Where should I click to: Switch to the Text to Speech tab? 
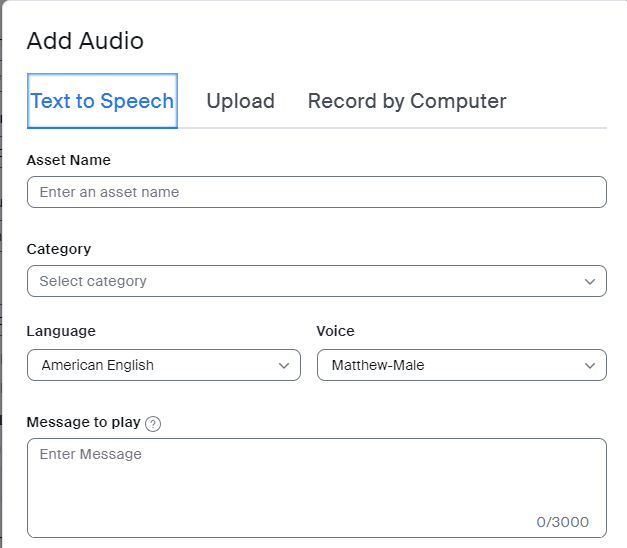click(102, 101)
